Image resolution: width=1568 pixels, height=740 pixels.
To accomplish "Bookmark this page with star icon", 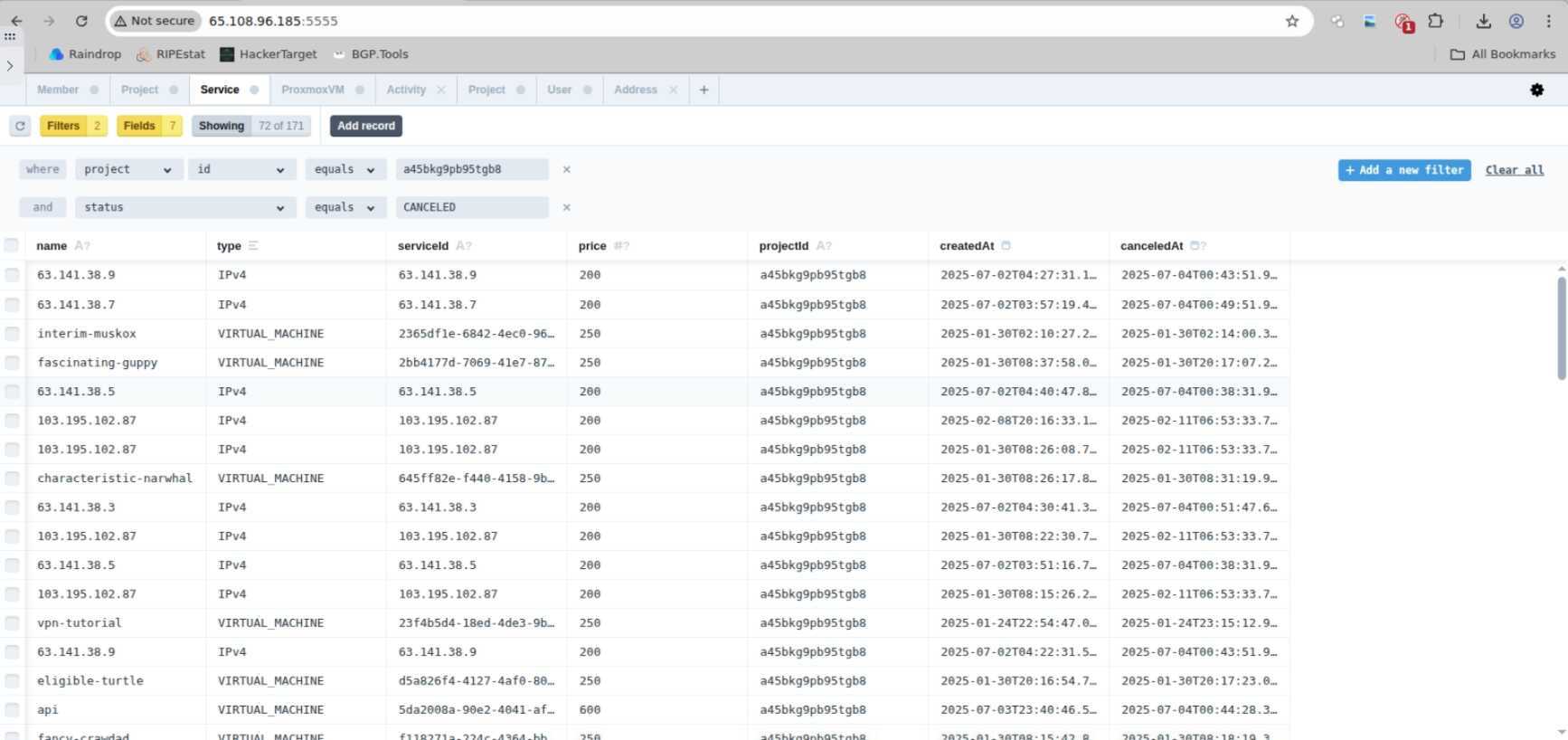I will 1291,21.
